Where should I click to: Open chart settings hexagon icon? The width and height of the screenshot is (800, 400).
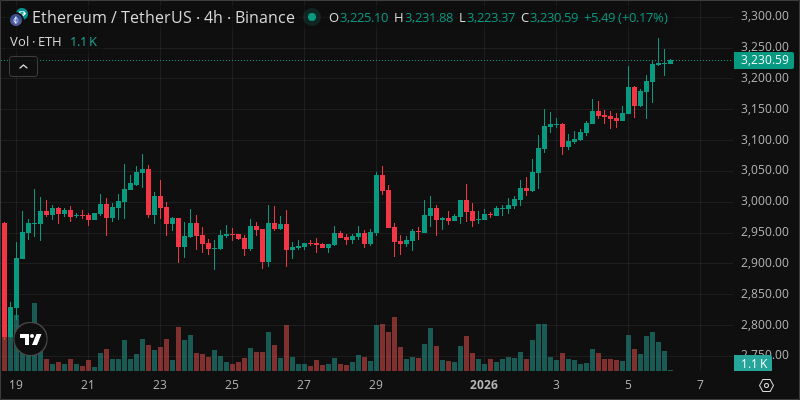[767, 385]
